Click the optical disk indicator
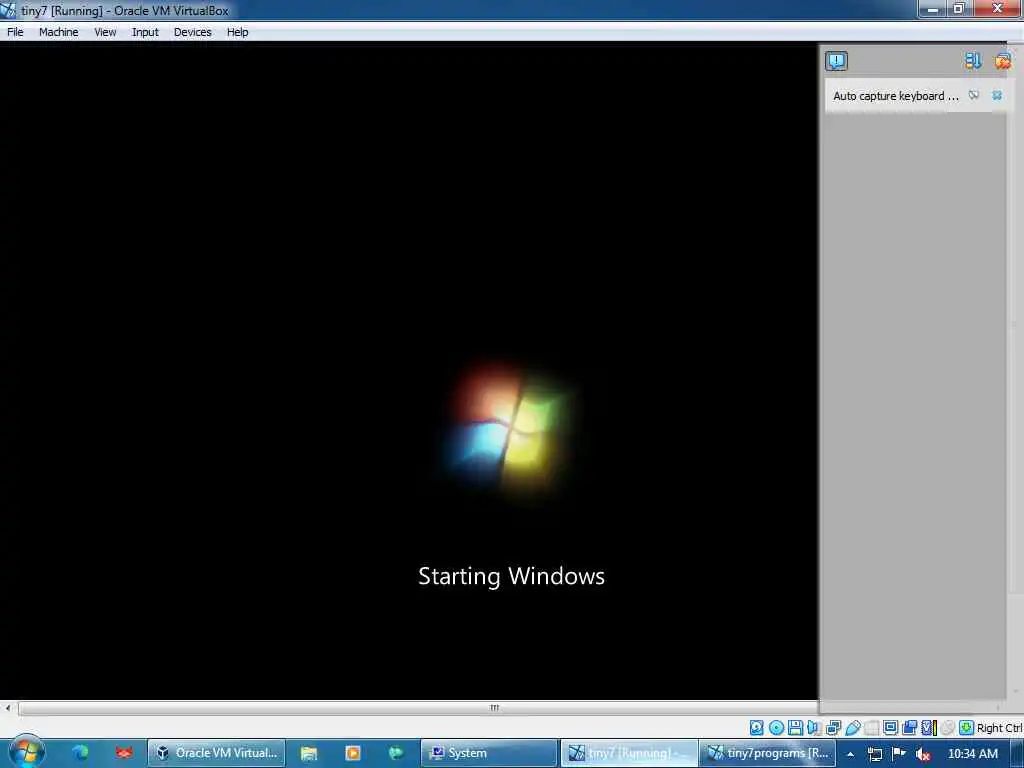This screenshot has width=1024, height=768. (776, 728)
